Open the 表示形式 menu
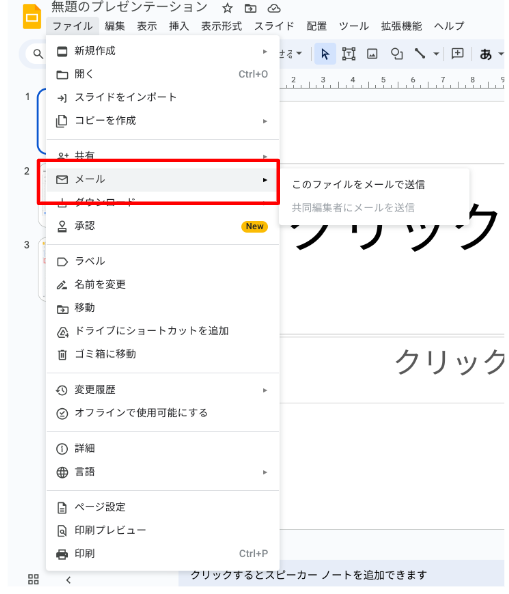Image resolution: width=509 pixels, height=594 pixels. point(221,26)
